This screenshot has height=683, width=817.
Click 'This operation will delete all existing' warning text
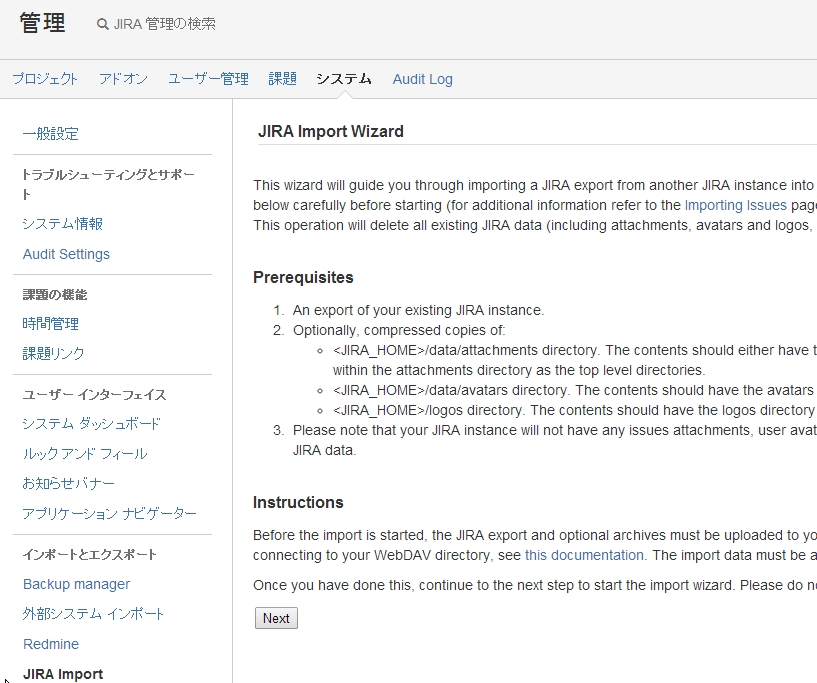coord(535,226)
